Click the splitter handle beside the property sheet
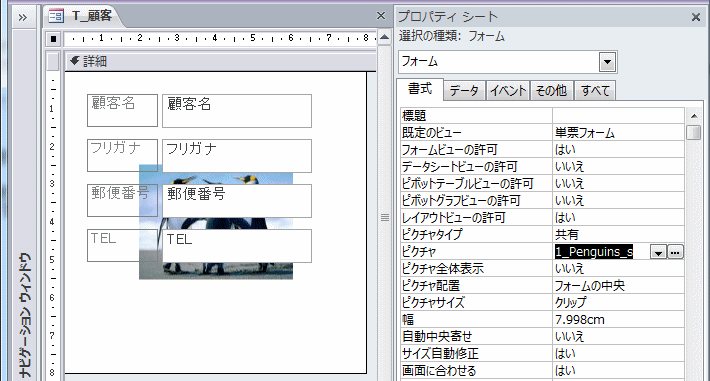 point(385,218)
